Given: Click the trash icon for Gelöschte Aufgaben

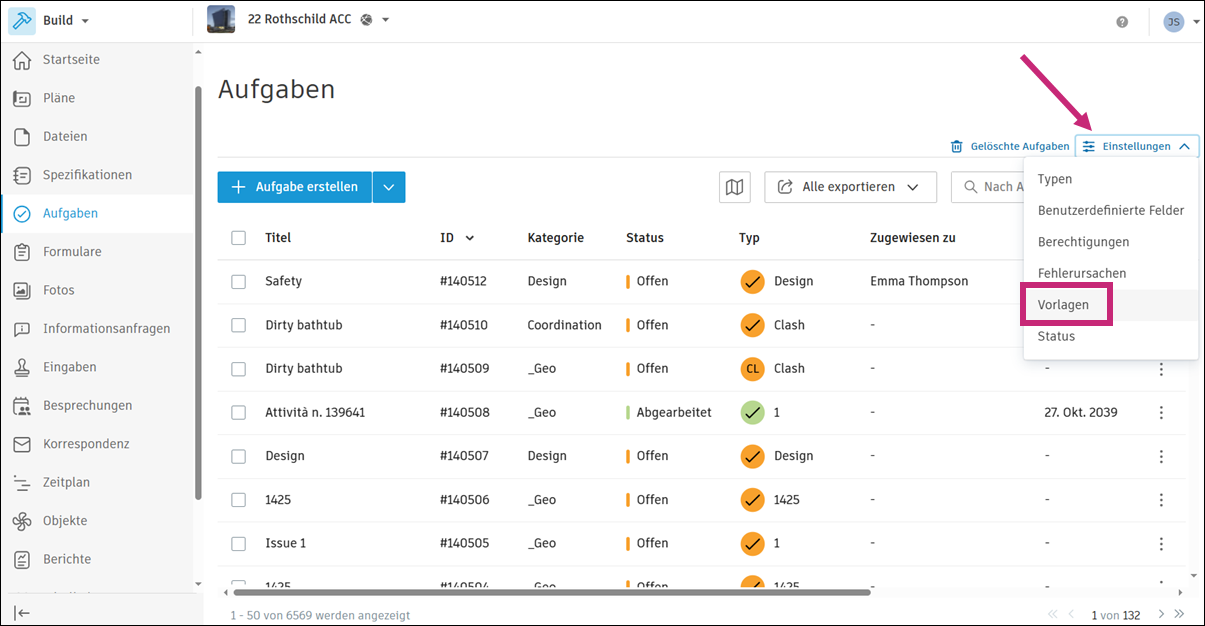Looking at the screenshot, I should [x=957, y=146].
